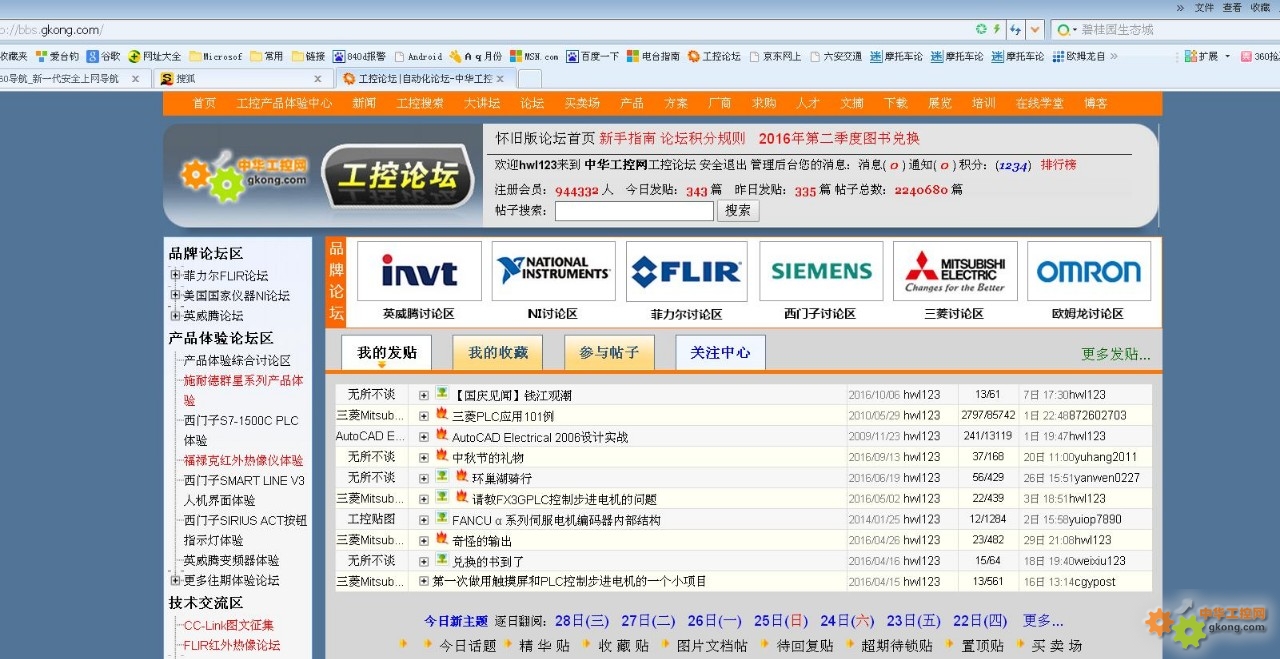Expand the 中秋节的礼物 post row
1280x659 pixels.
click(x=424, y=457)
